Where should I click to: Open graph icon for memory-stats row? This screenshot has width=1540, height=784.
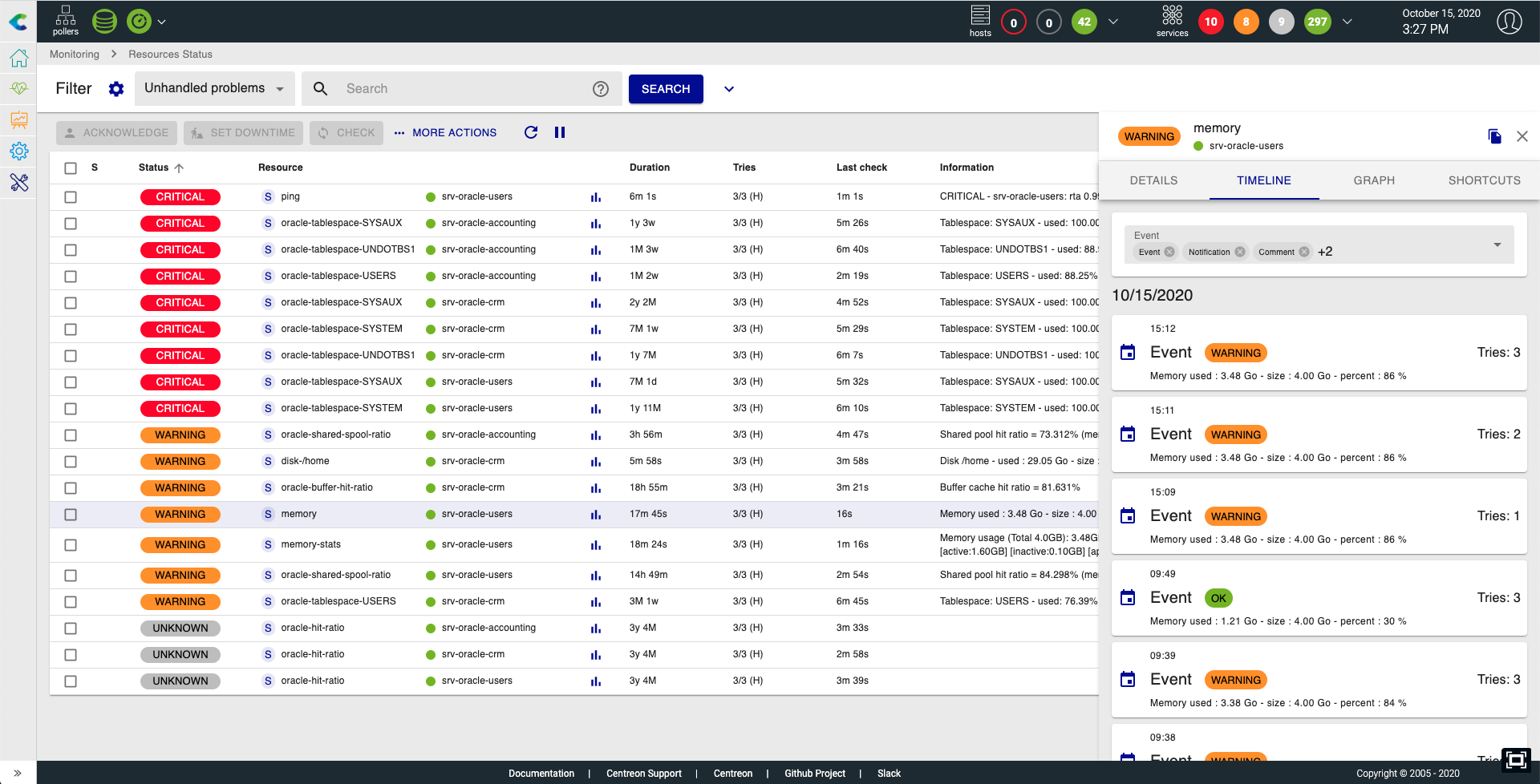coord(596,545)
